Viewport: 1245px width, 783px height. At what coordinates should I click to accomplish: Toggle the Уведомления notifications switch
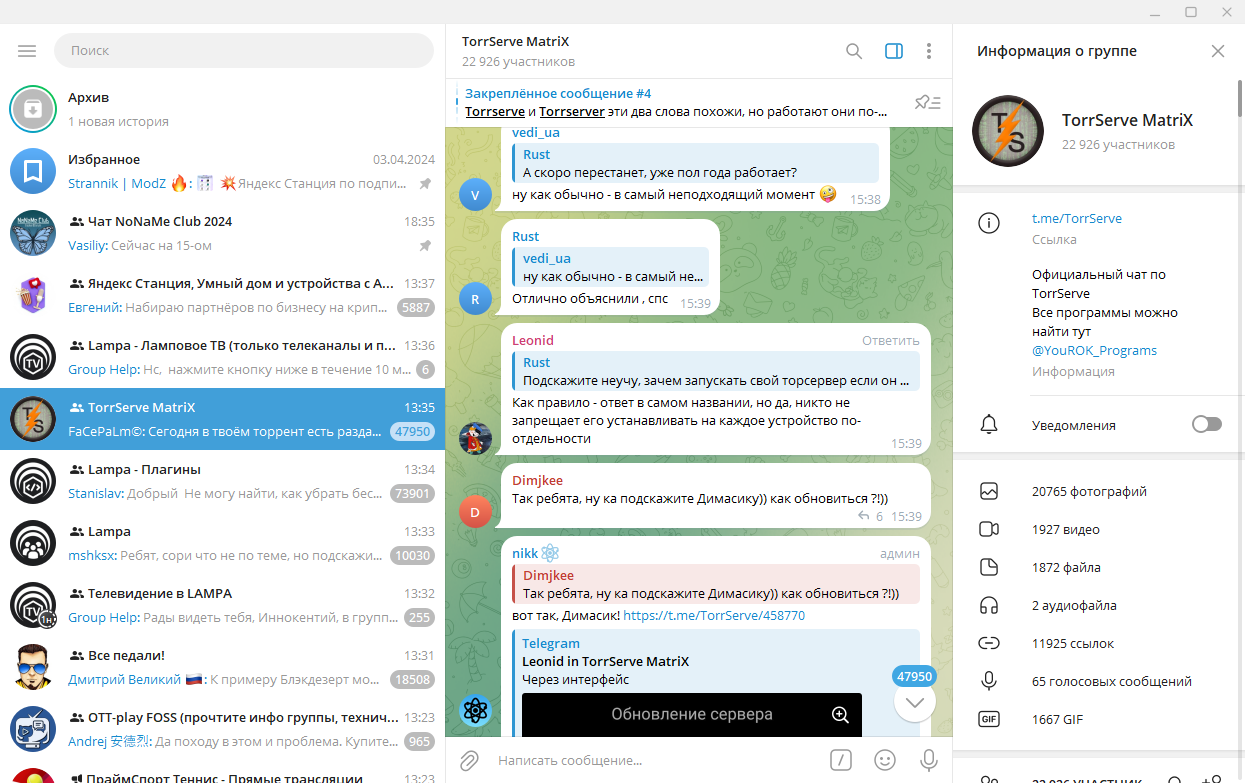click(1207, 425)
